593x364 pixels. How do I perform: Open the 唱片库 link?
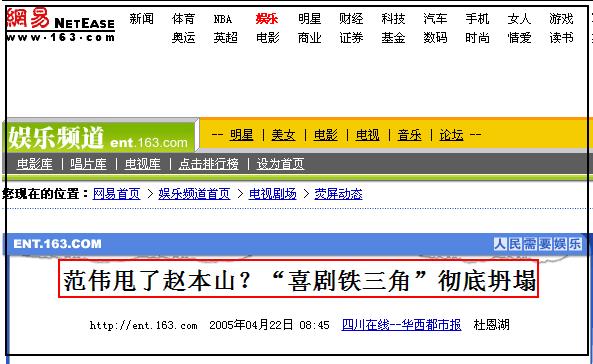click(88, 164)
